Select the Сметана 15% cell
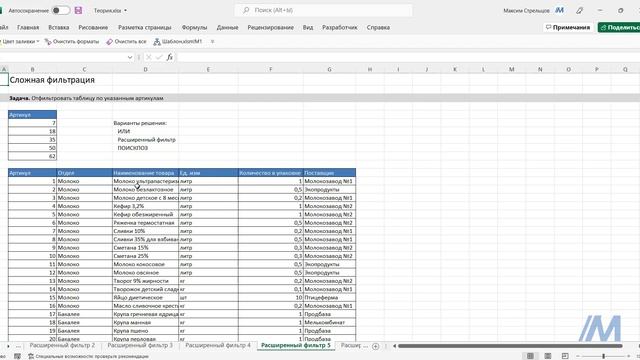Image resolution: width=640 pixels, height=360 pixels. [145, 248]
